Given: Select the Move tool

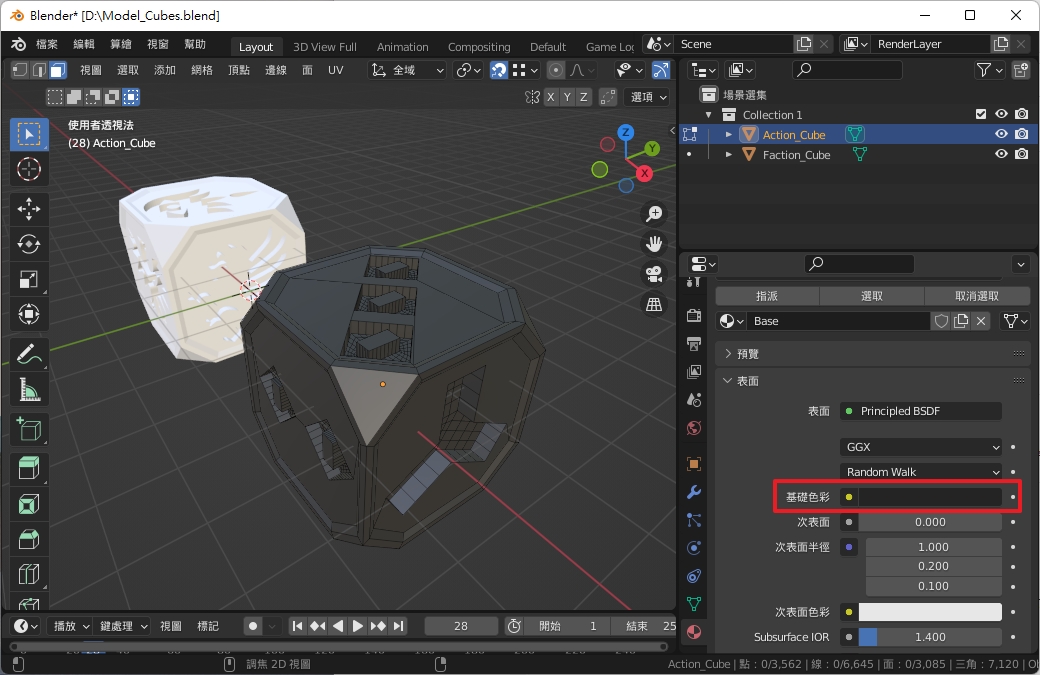Looking at the screenshot, I should pyautogui.click(x=29, y=208).
